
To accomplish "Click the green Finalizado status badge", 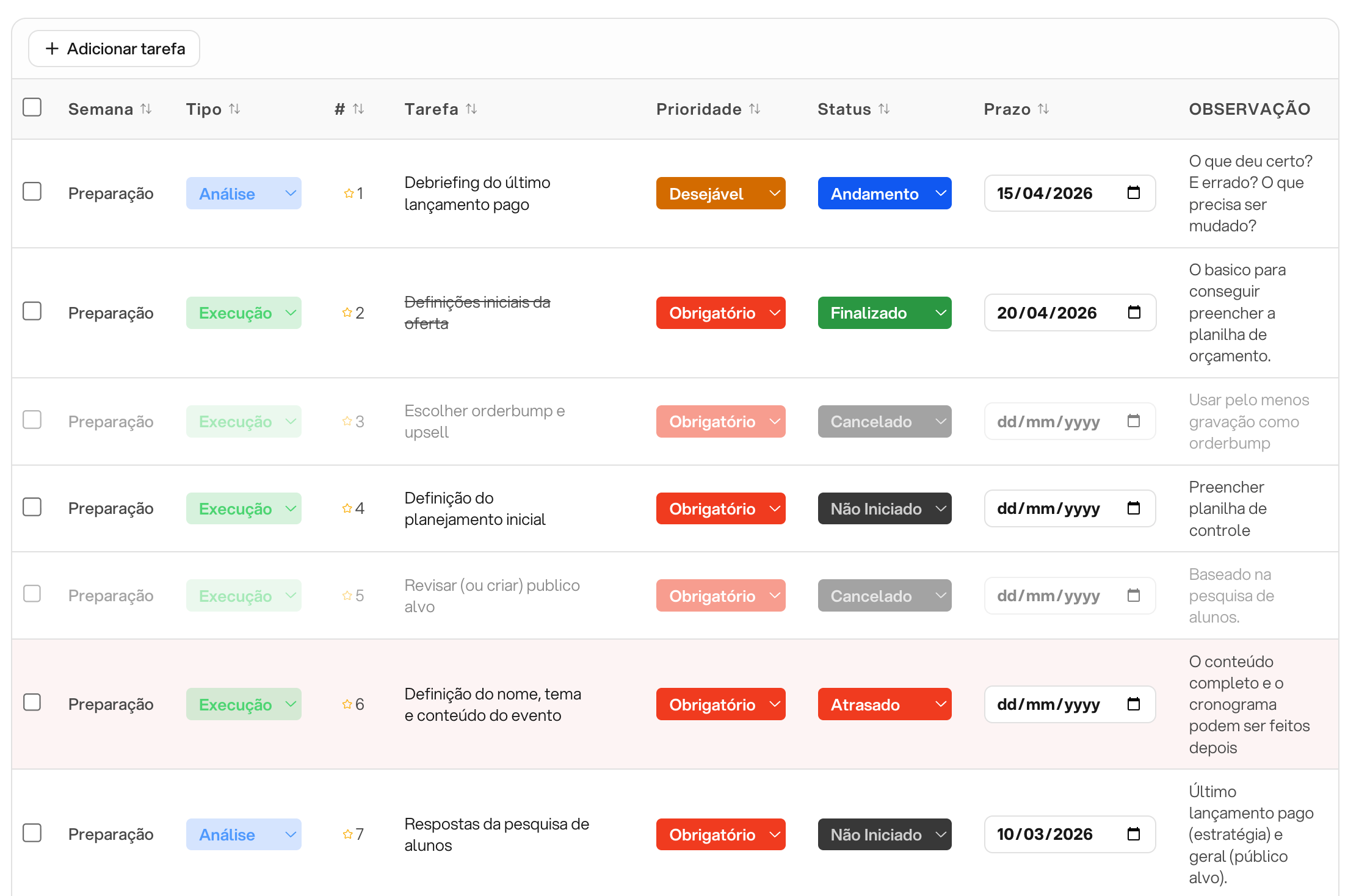I will pos(884,313).
